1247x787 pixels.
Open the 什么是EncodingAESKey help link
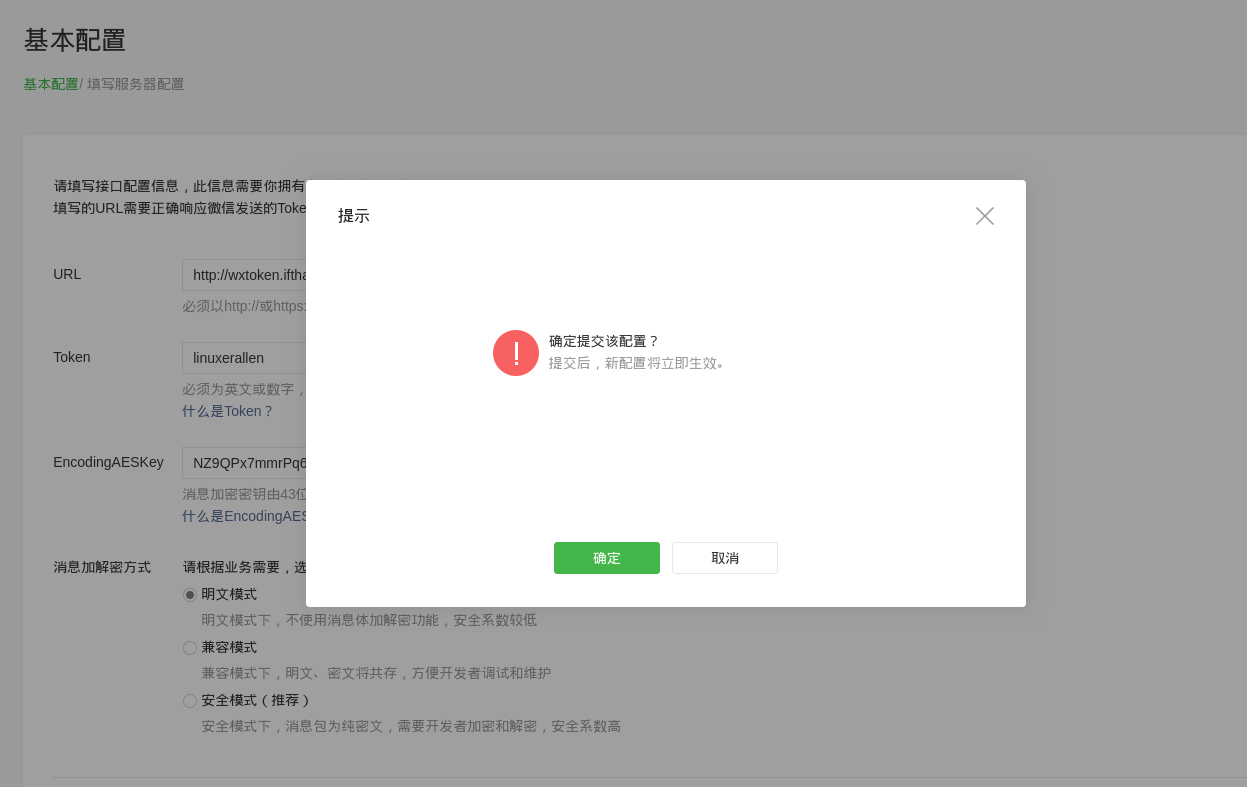click(x=246, y=516)
